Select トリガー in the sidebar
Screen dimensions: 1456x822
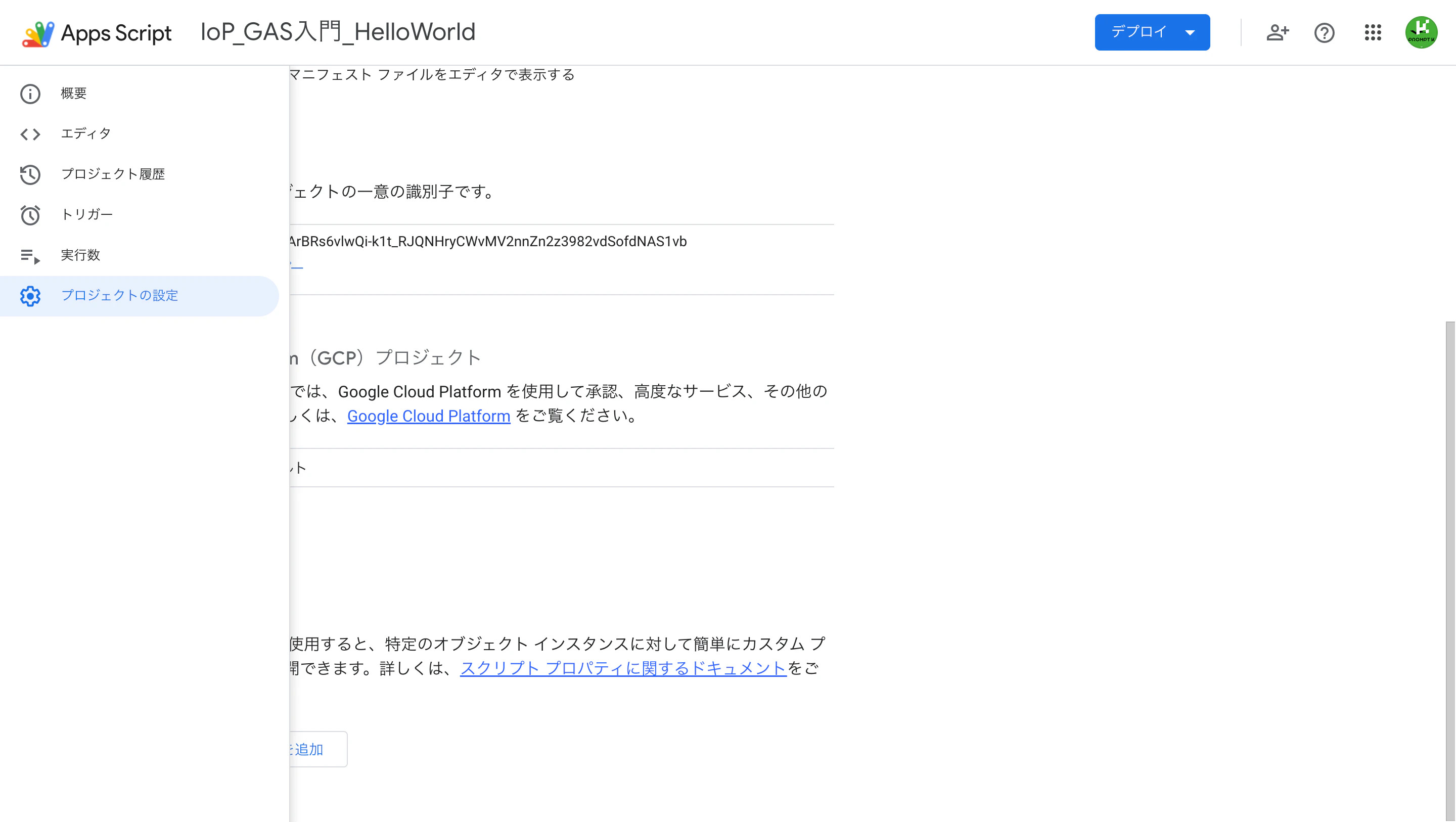(x=139, y=215)
